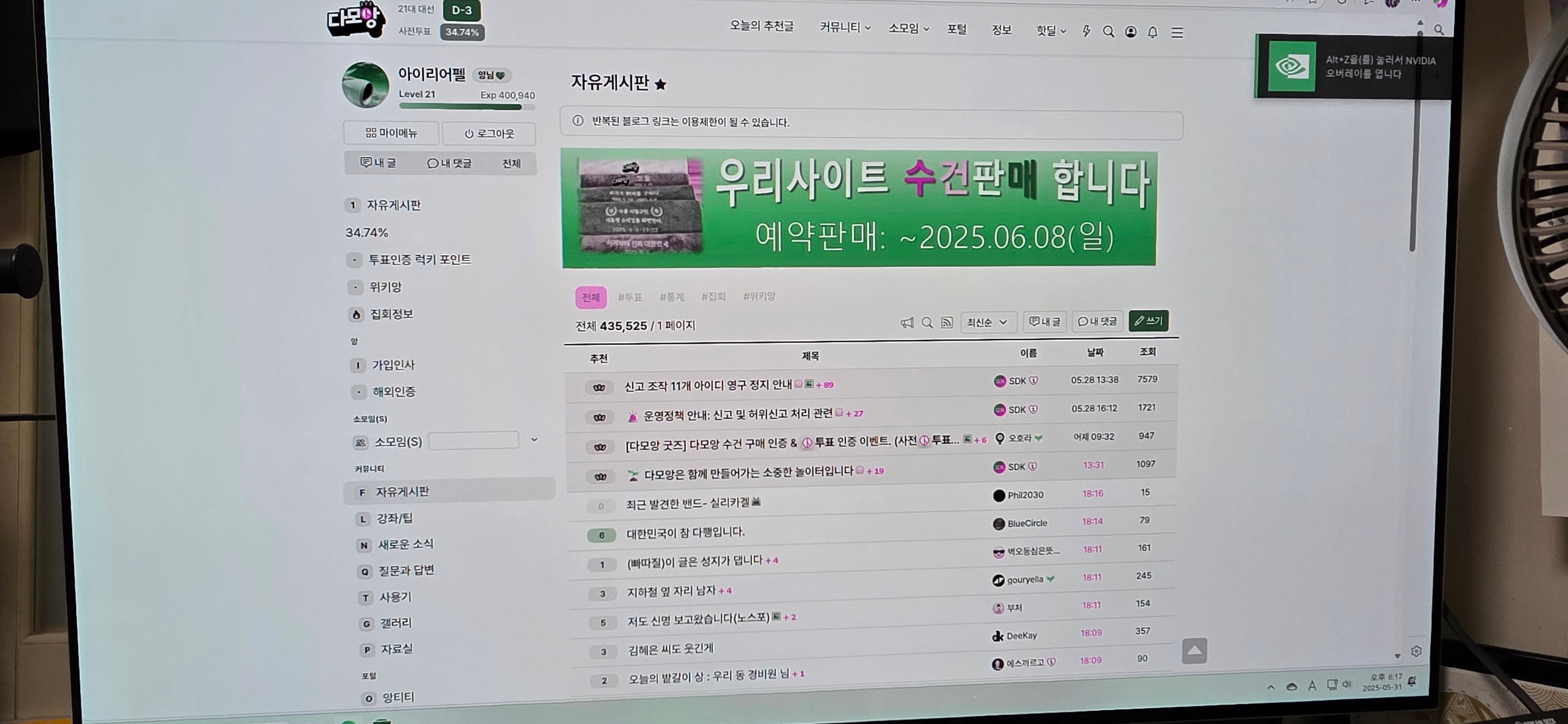Click the taskbar volume speaker icon
Image resolution: width=1568 pixels, height=724 pixels.
[1347, 684]
